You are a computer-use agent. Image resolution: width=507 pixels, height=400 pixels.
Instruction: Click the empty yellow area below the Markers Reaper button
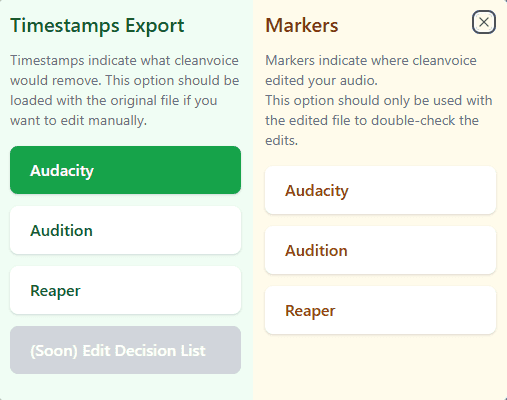[x=380, y=367]
